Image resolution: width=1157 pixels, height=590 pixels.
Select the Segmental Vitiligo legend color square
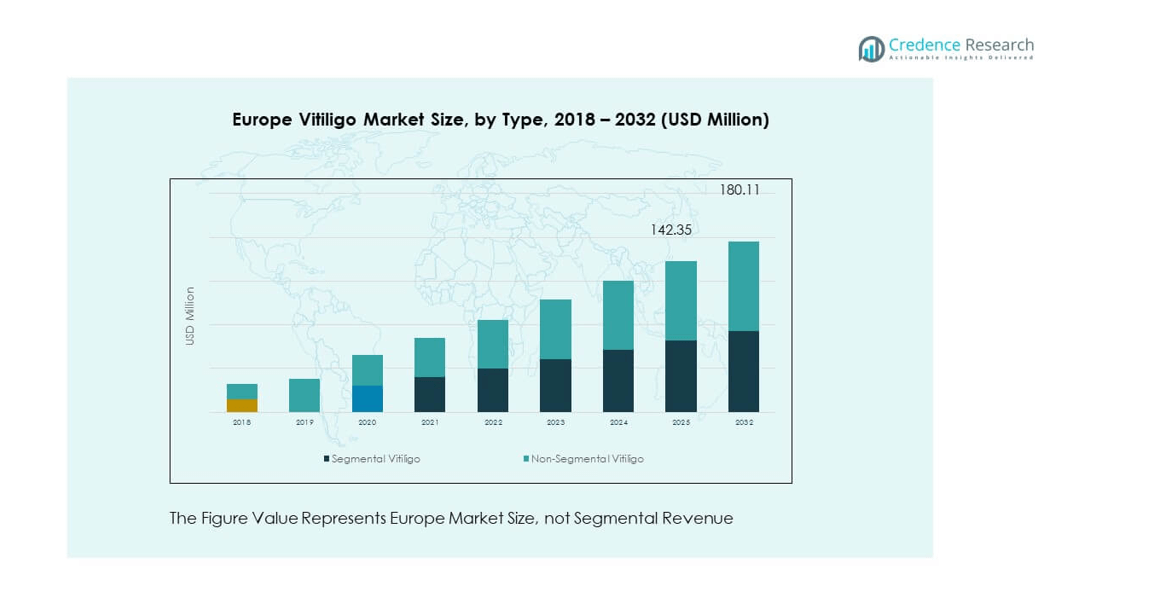[x=326, y=459]
